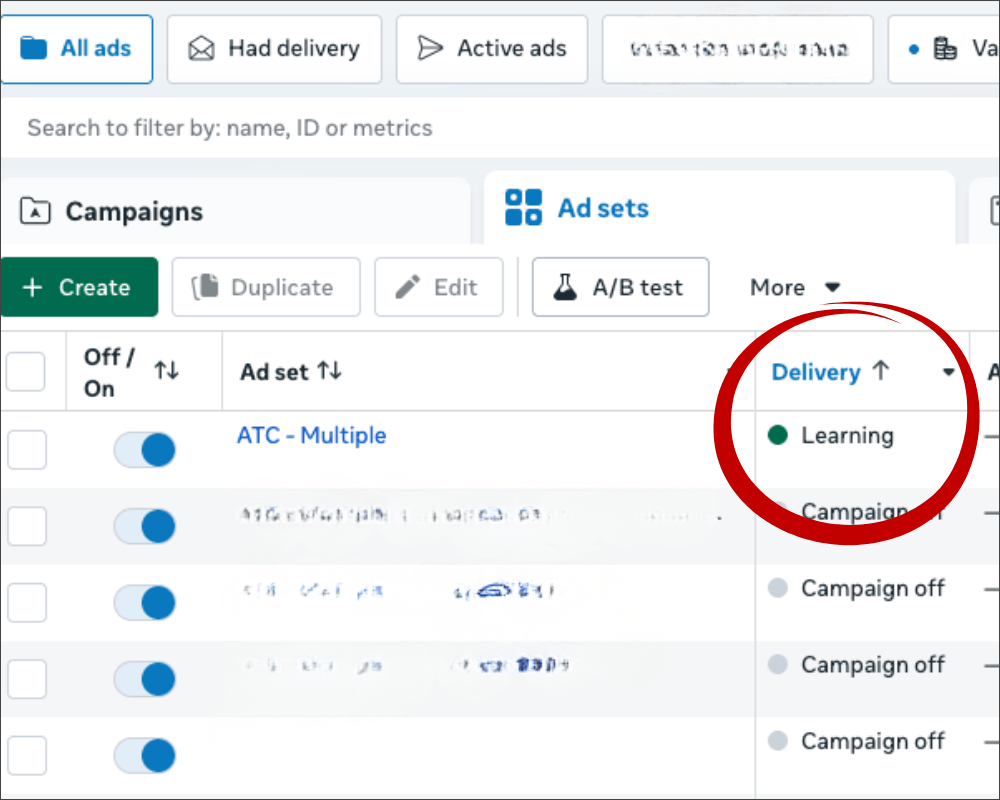Select the fifth row checkbox
Screen dimensions: 1000x800
pos(27,755)
